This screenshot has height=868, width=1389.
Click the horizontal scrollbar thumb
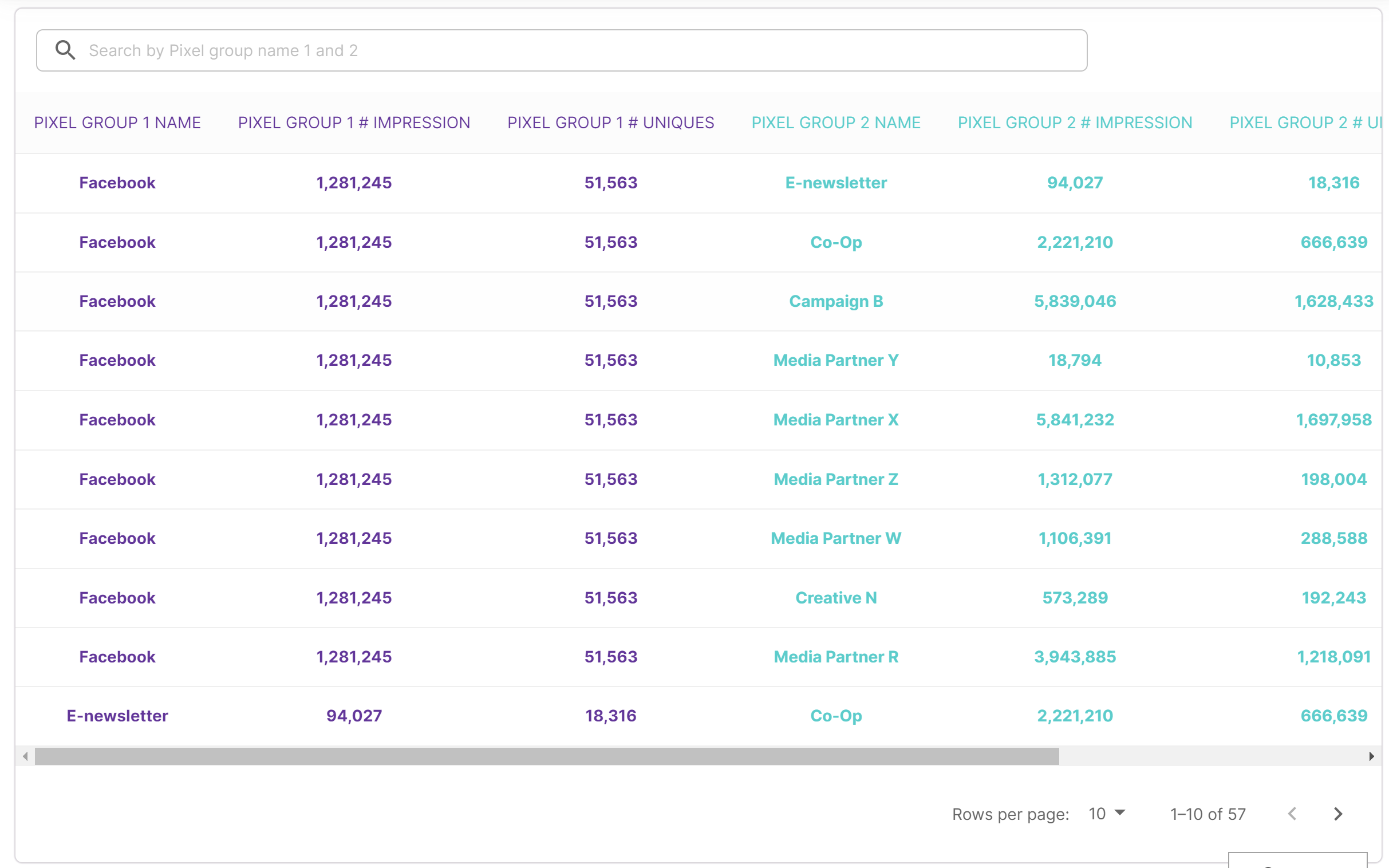546,756
